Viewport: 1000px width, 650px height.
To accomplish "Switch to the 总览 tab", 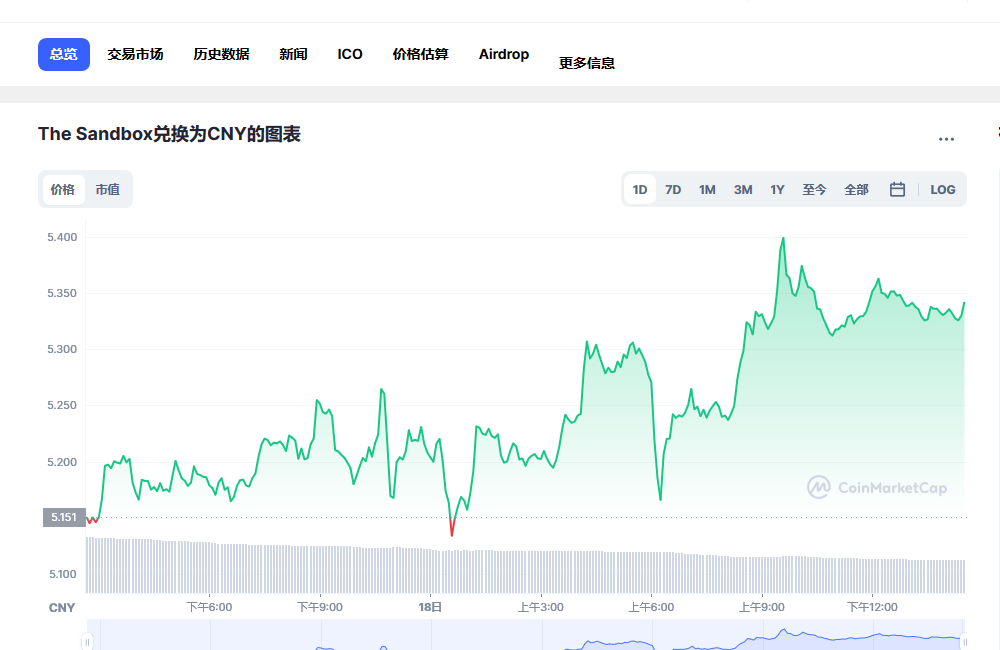I will pos(64,54).
